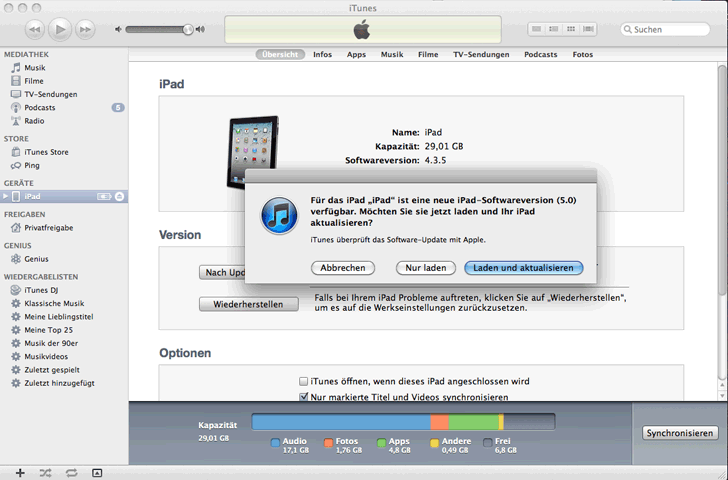Open Genius in the sidebar

pyautogui.click(x=36, y=259)
